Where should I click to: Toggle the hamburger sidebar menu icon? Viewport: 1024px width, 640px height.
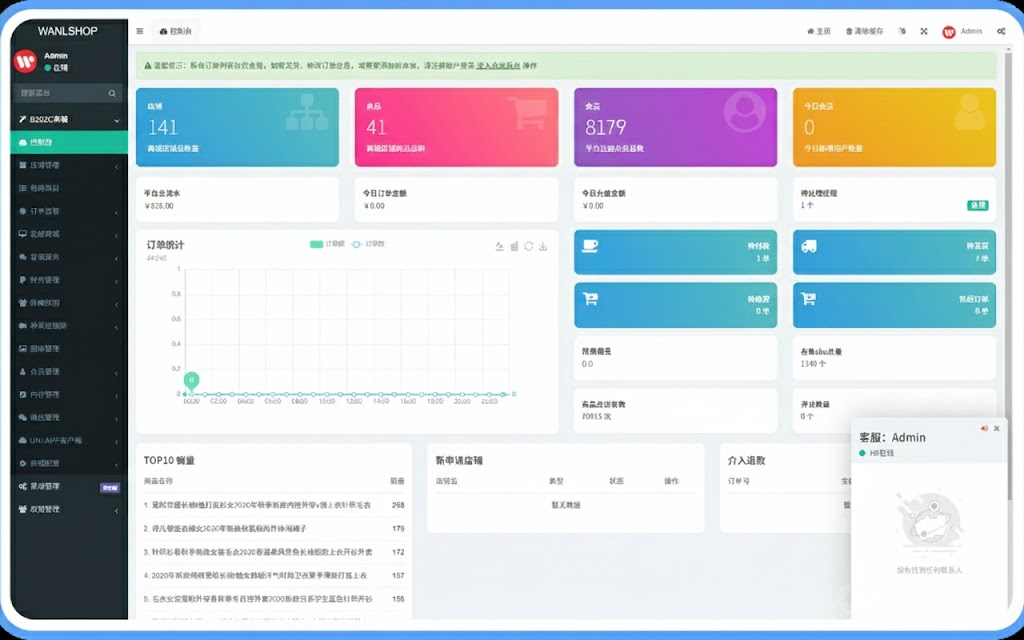139,31
